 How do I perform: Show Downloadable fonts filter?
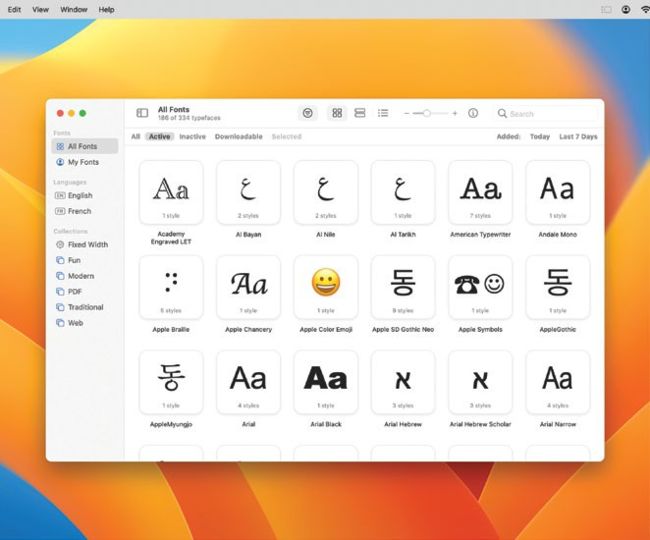(x=238, y=136)
